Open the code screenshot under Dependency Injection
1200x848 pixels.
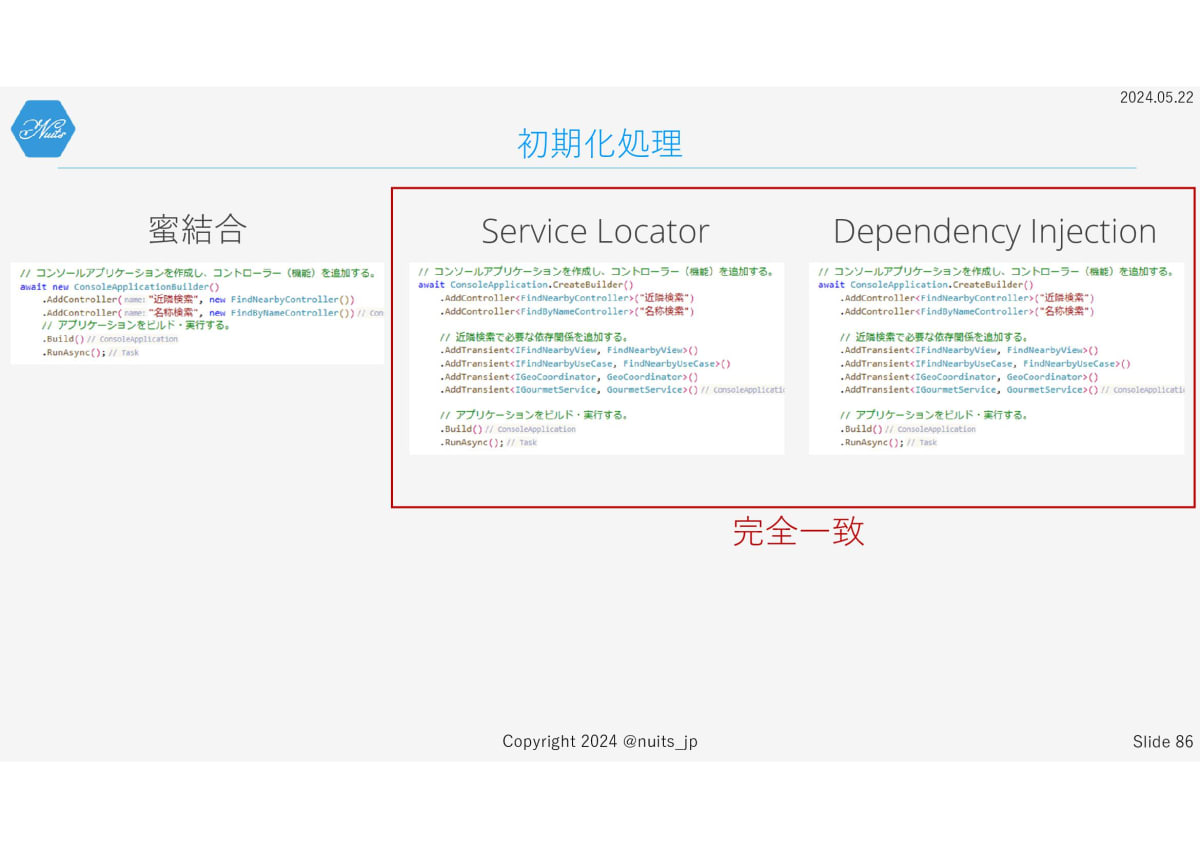(996, 359)
